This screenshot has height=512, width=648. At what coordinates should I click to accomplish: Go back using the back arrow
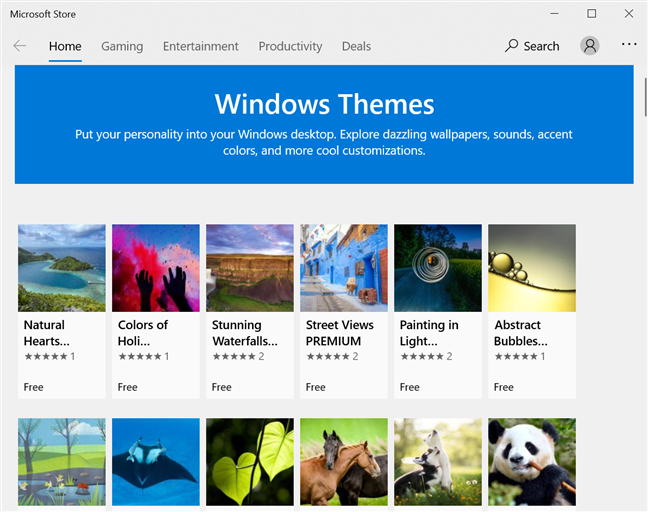pos(19,46)
